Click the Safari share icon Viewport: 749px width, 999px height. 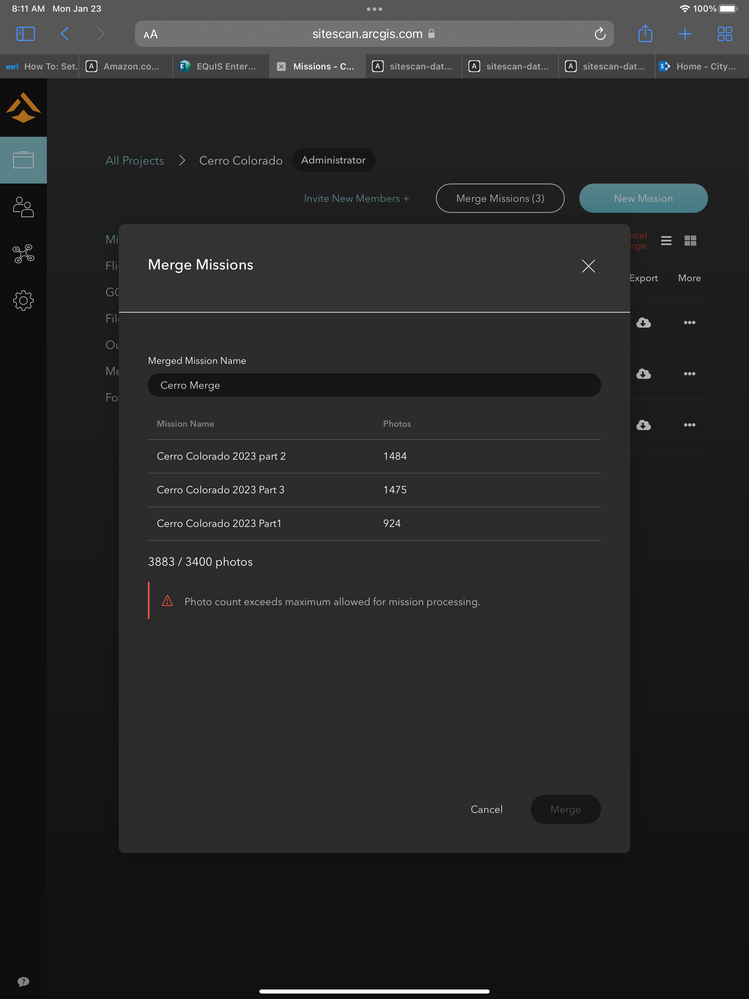tap(645, 34)
